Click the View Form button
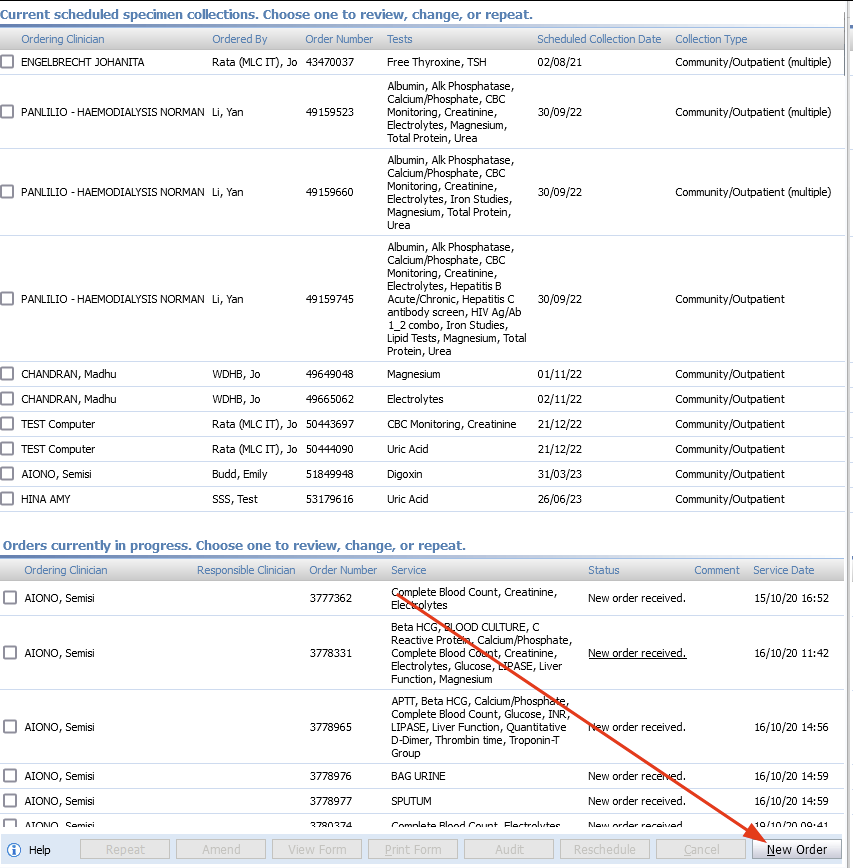Screen dimensions: 853x868 pos(316,849)
